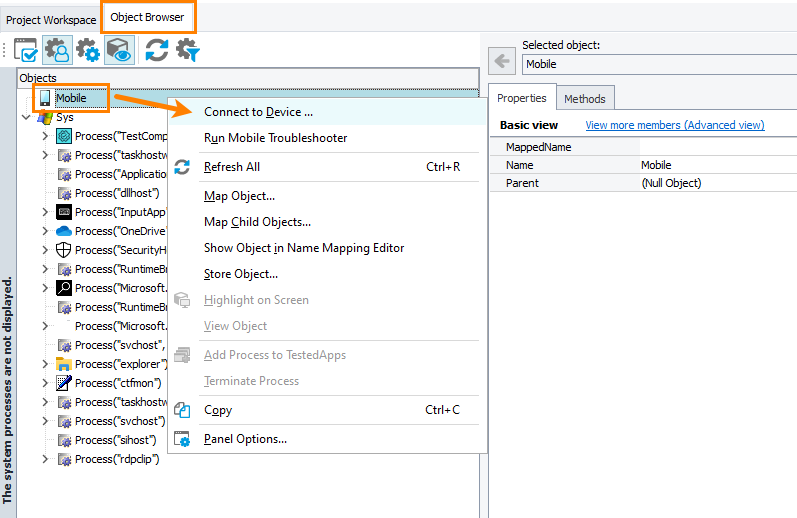Image resolution: width=797 pixels, height=518 pixels.
Task: Collapse the Sys node in the tree
Action: [27, 117]
